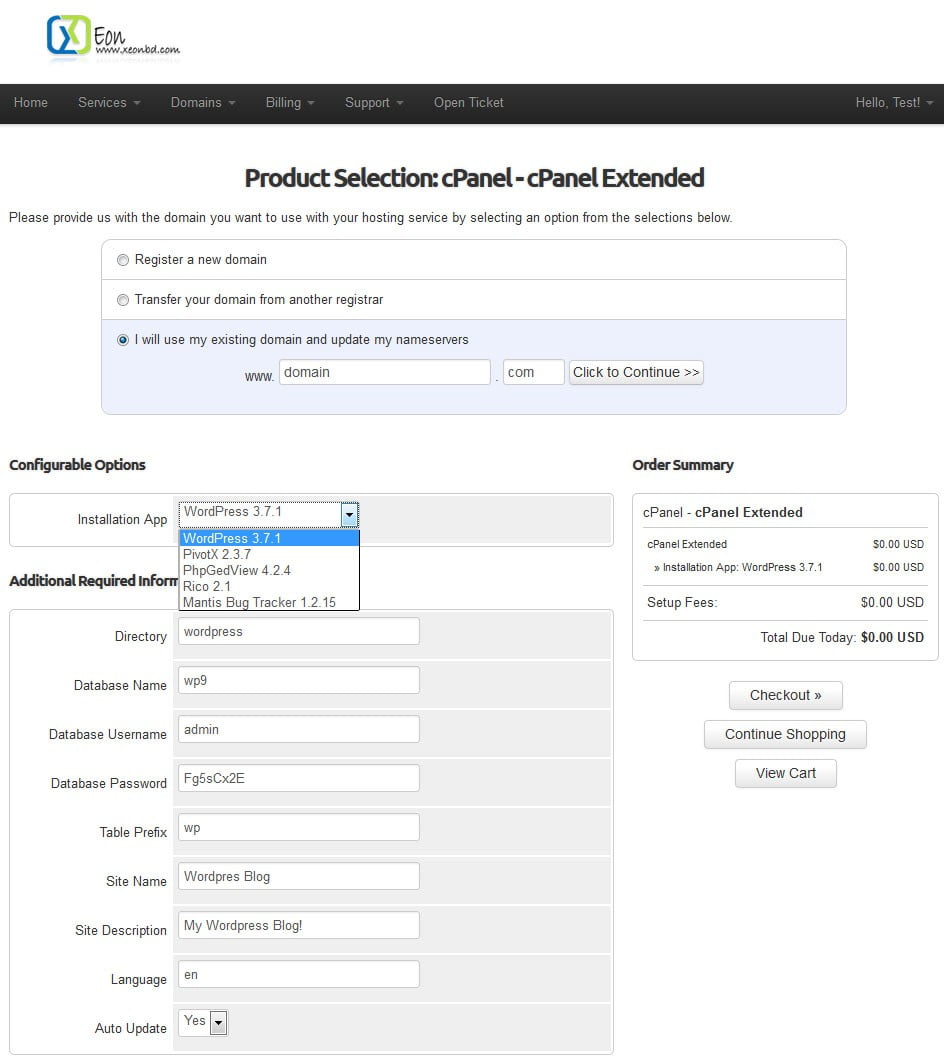Click the "Click to Continue >>" button

(x=636, y=372)
